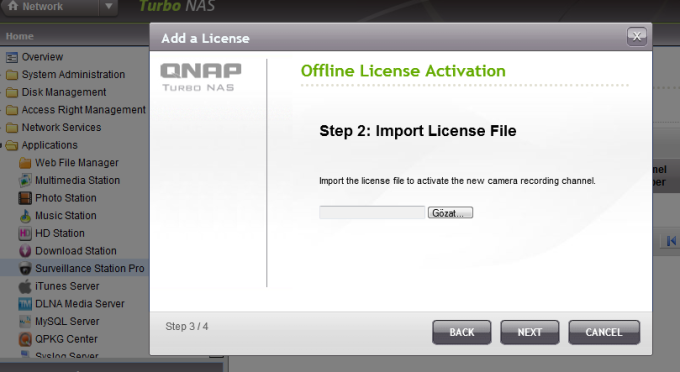
Task: Collapse the Applications tree arrow
Action: (2, 145)
